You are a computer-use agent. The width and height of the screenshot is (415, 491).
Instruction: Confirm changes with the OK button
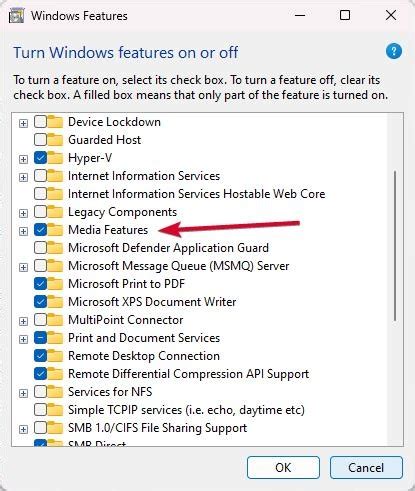(283, 468)
